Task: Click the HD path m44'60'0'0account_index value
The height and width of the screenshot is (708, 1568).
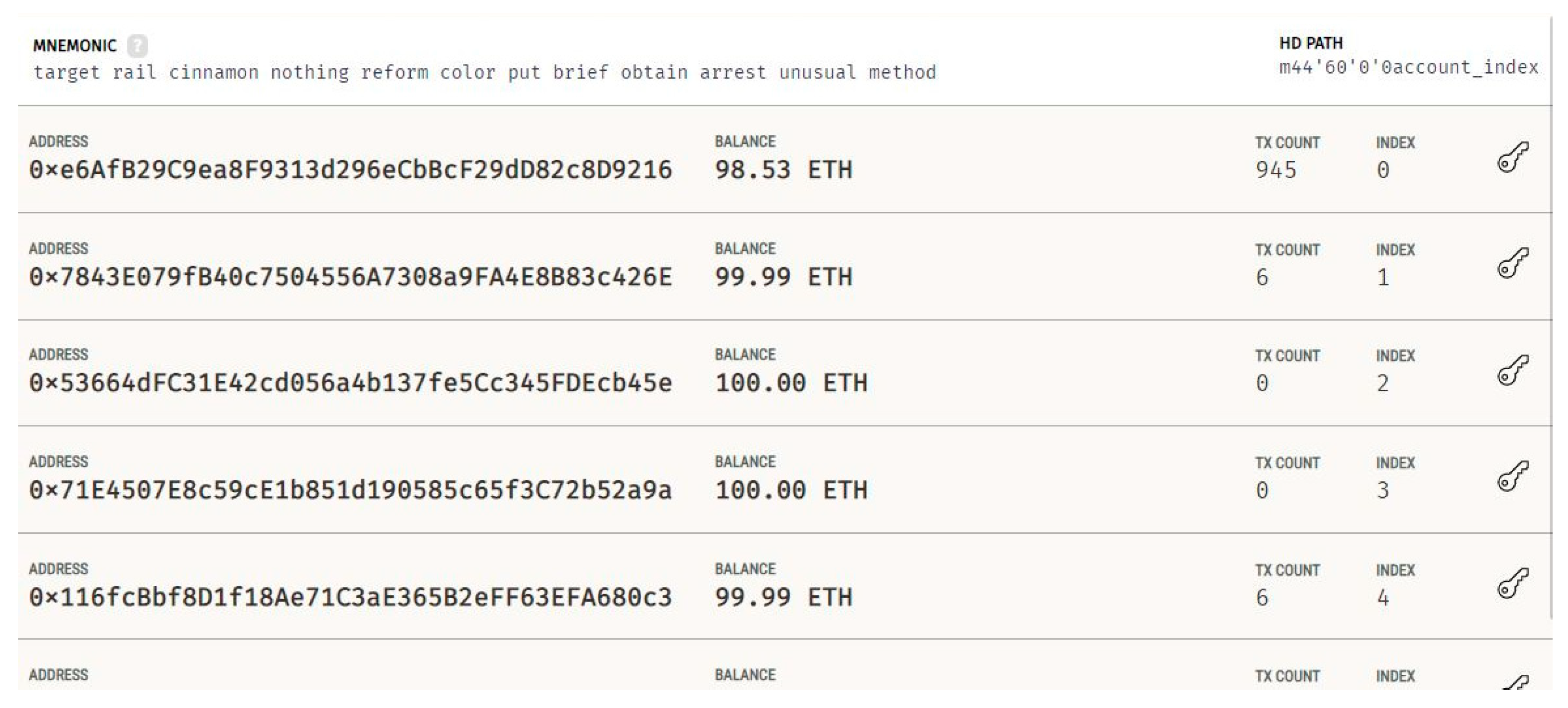Action: (x=1408, y=67)
